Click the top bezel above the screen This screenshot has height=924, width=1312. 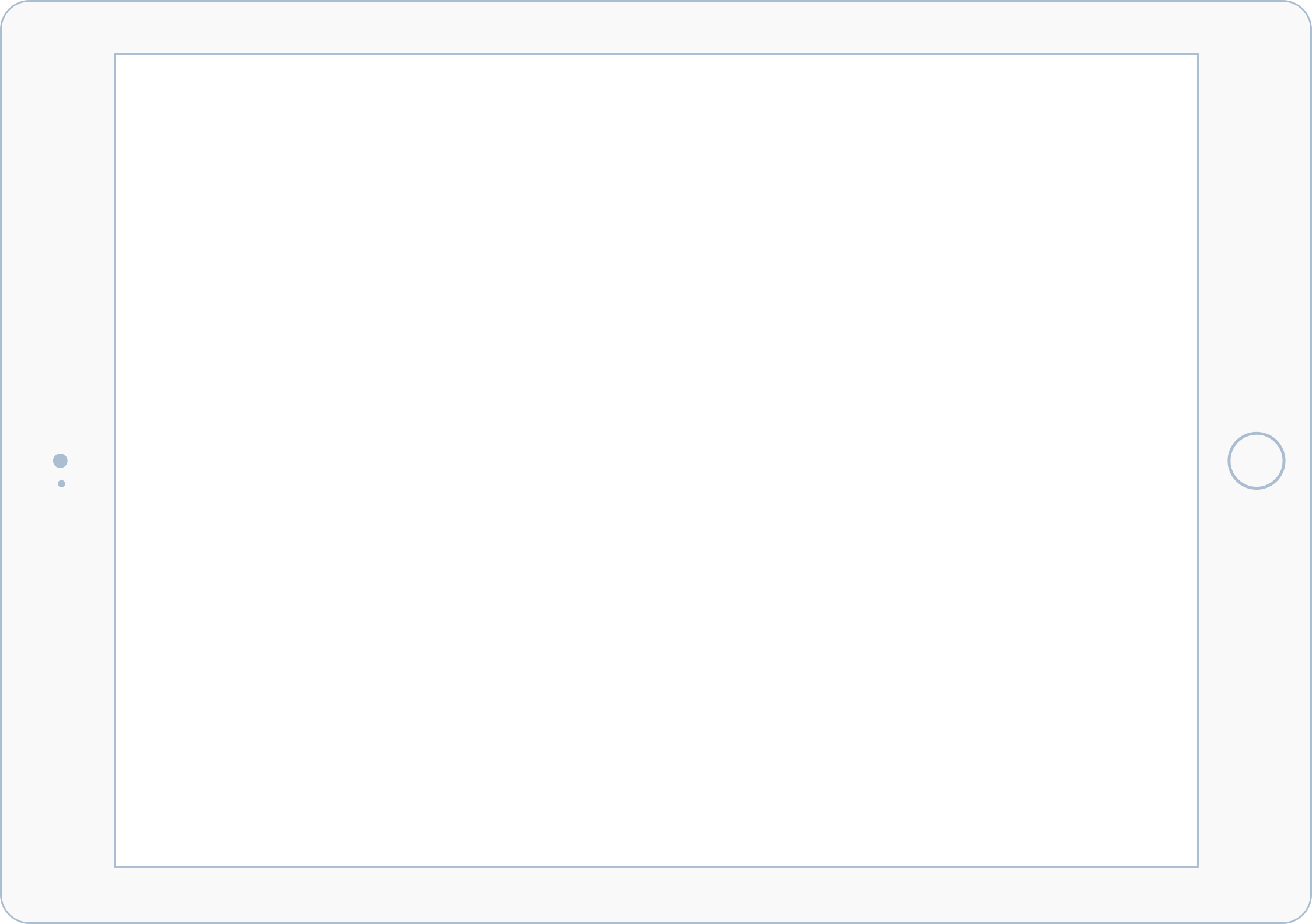pos(656,27)
